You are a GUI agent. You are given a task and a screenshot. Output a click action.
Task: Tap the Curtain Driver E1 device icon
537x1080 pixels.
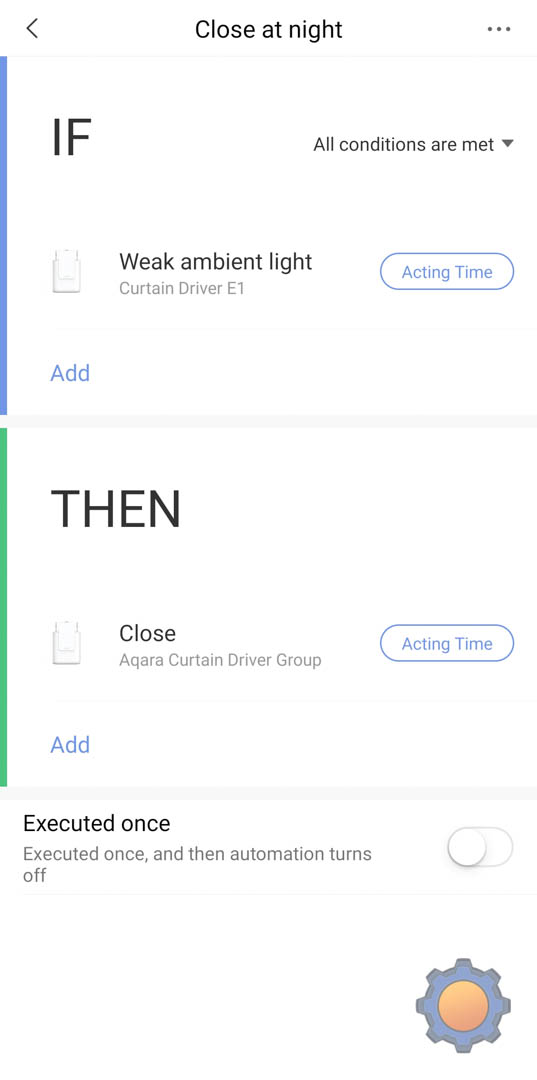point(67,272)
